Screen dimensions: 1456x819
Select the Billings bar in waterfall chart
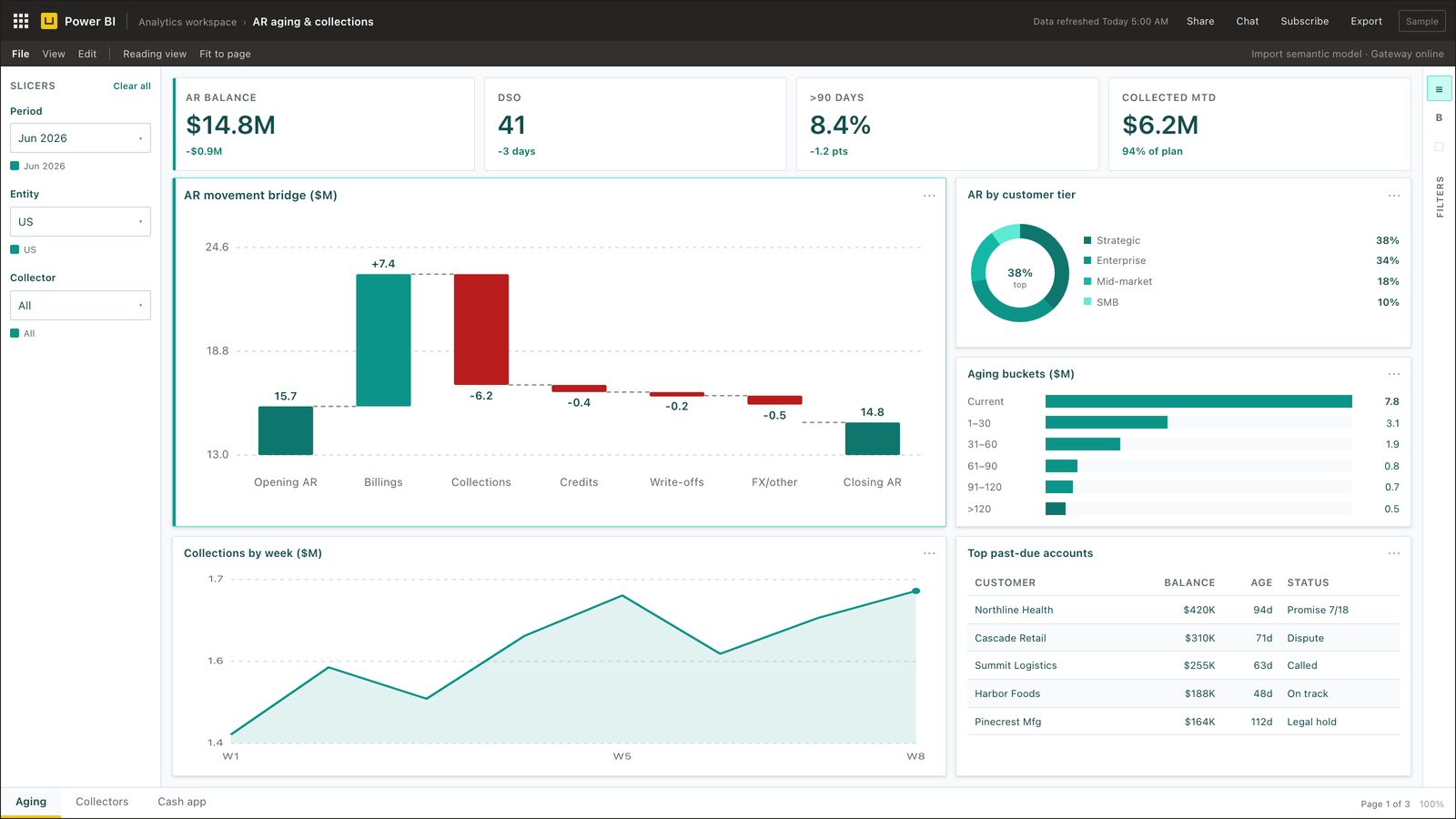[383, 340]
